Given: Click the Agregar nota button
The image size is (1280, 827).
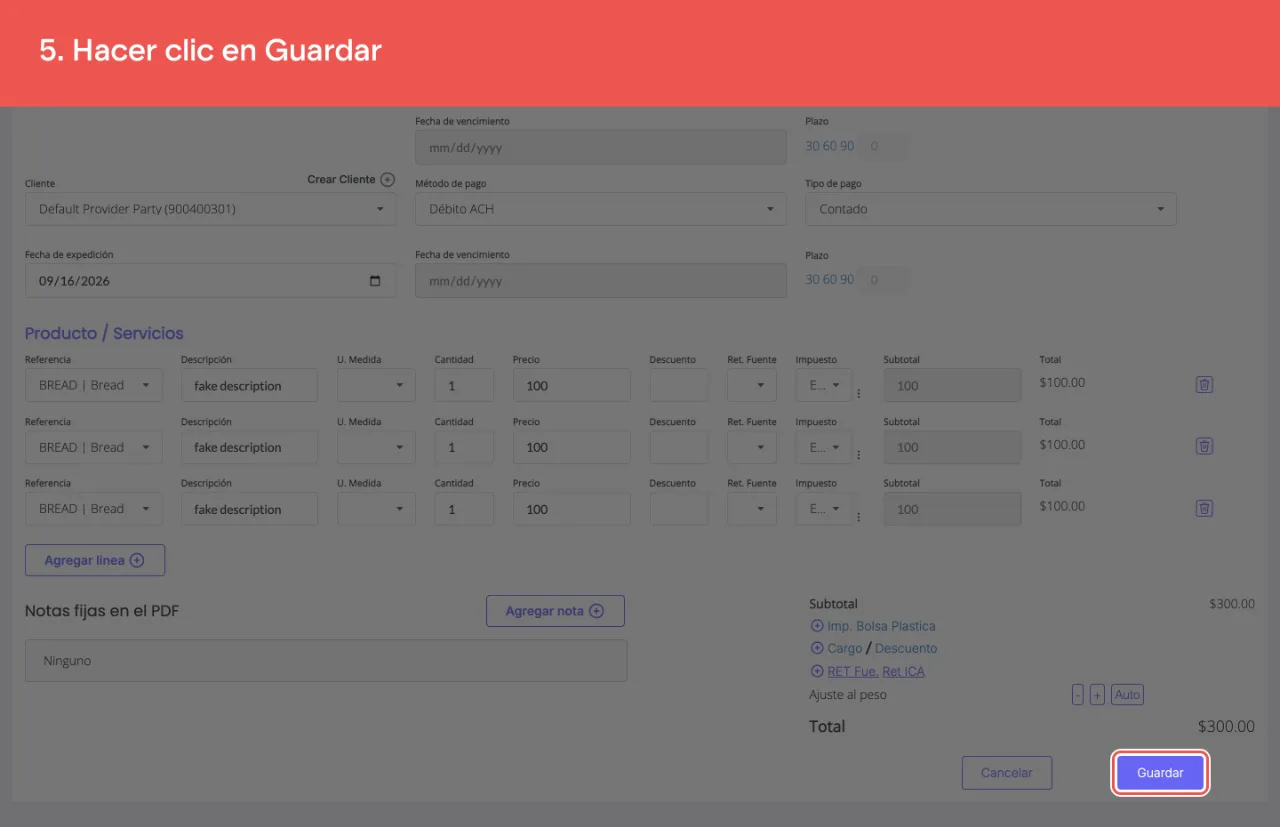Looking at the screenshot, I should 555,611.
